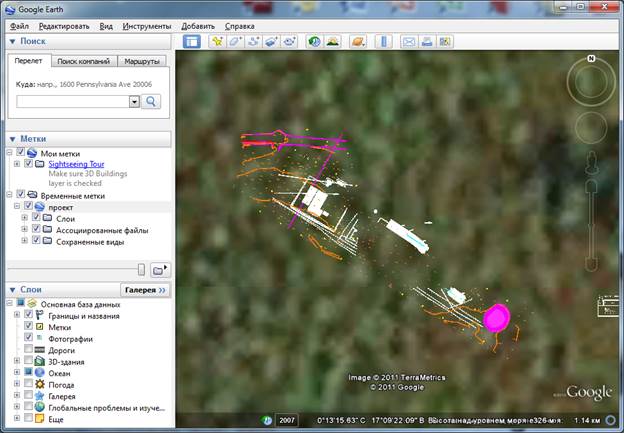Open the Добавить menu
This screenshot has height=433, width=624.
pyautogui.click(x=198, y=26)
